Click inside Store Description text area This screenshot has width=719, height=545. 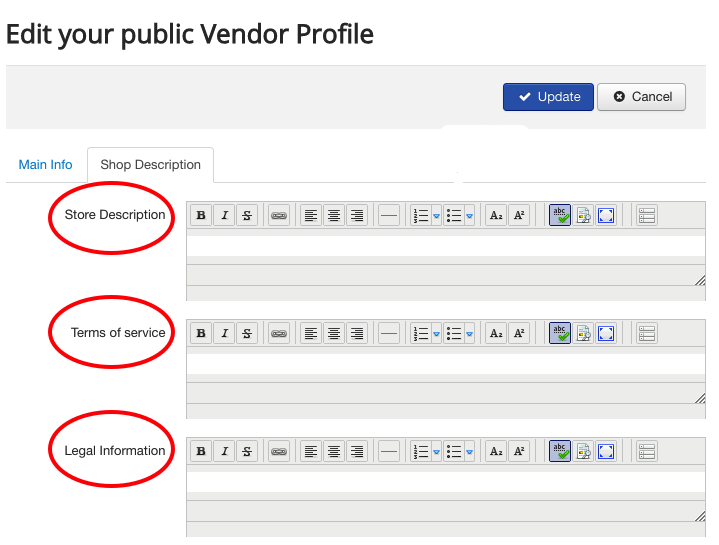446,246
